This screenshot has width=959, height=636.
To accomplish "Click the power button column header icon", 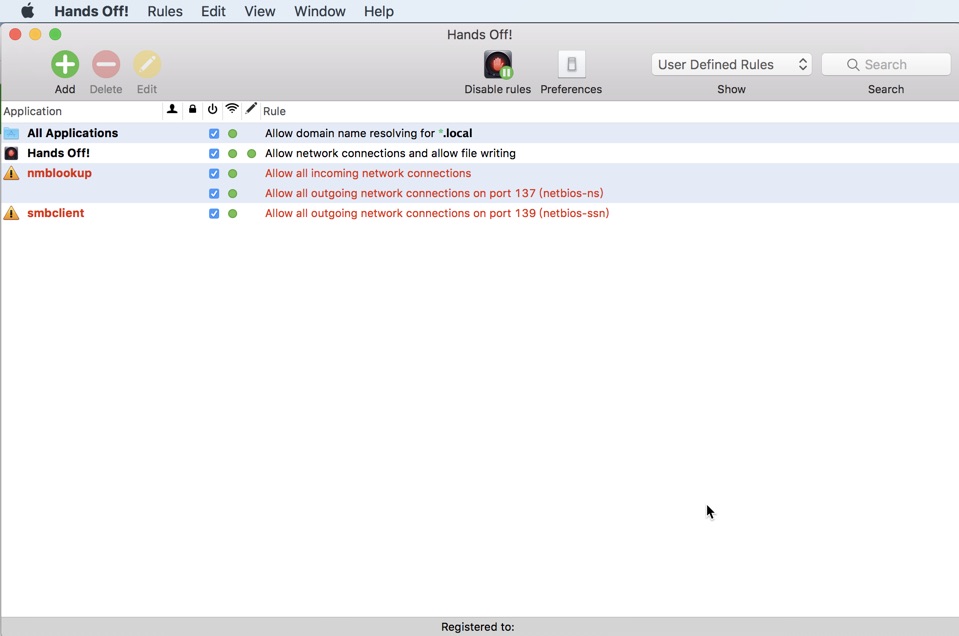I will click(212, 110).
